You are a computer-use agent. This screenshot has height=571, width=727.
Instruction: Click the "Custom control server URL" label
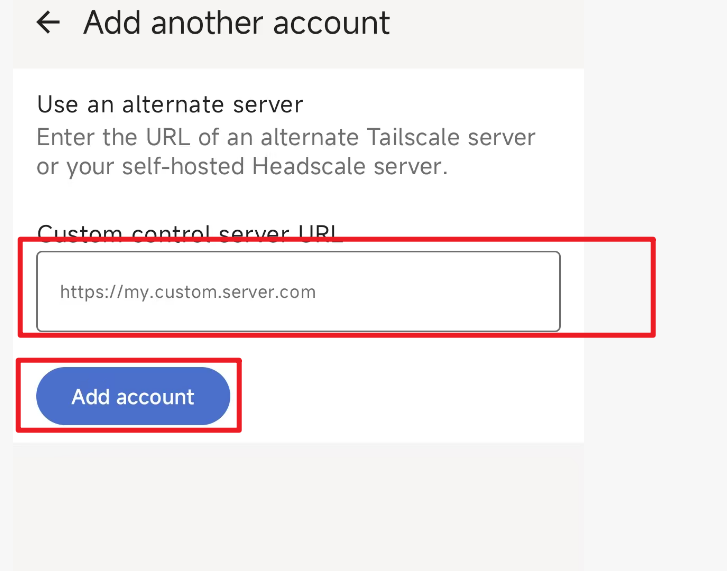coord(189,235)
